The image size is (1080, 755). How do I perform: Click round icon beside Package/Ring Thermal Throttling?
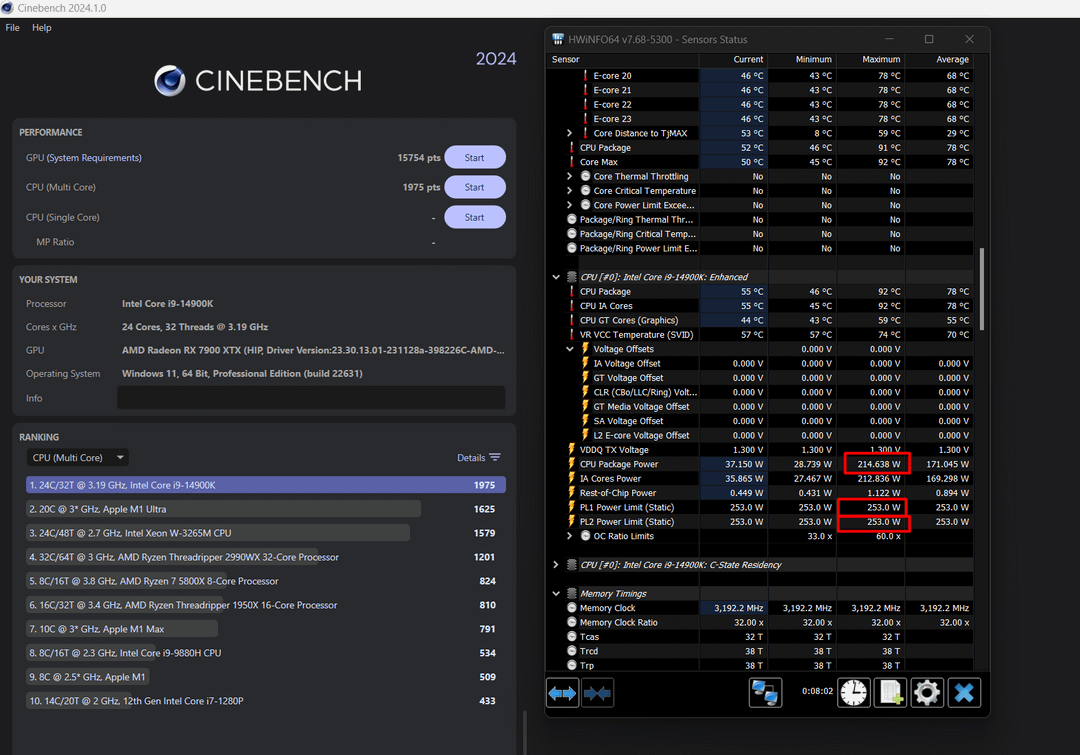(x=572, y=219)
